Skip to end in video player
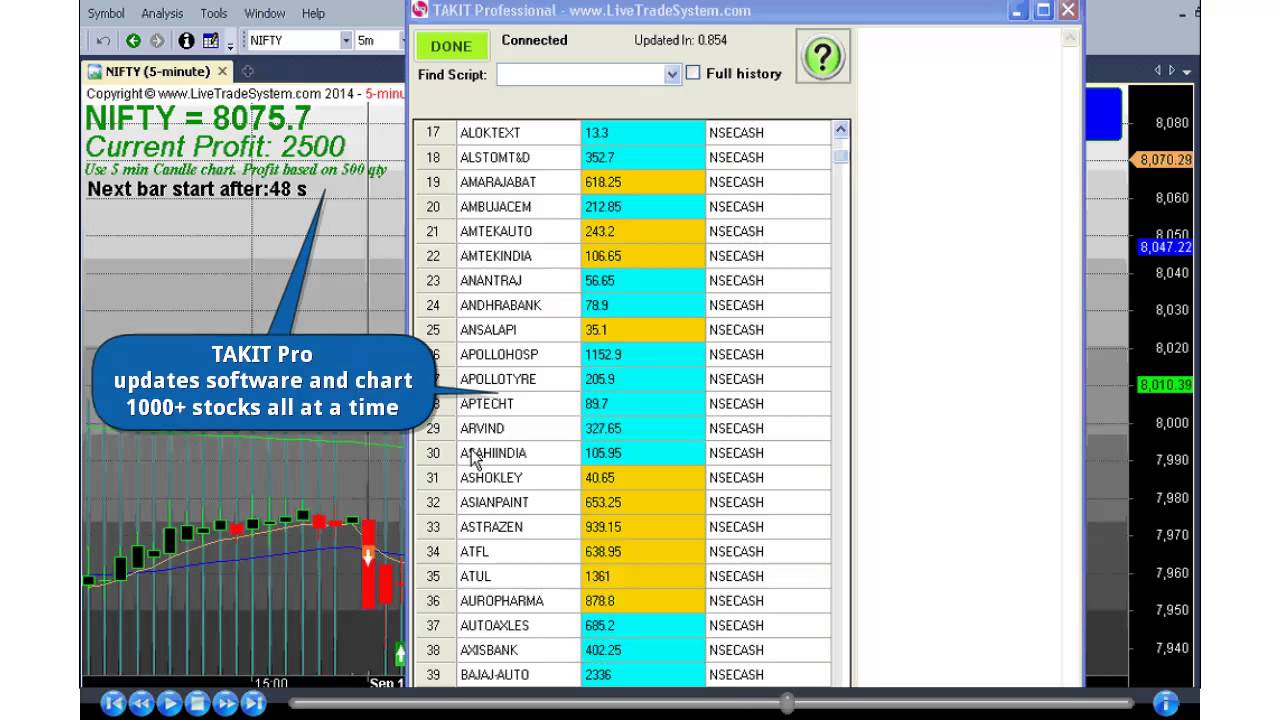This screenshot has width=1280, height=720. [253, 703]
